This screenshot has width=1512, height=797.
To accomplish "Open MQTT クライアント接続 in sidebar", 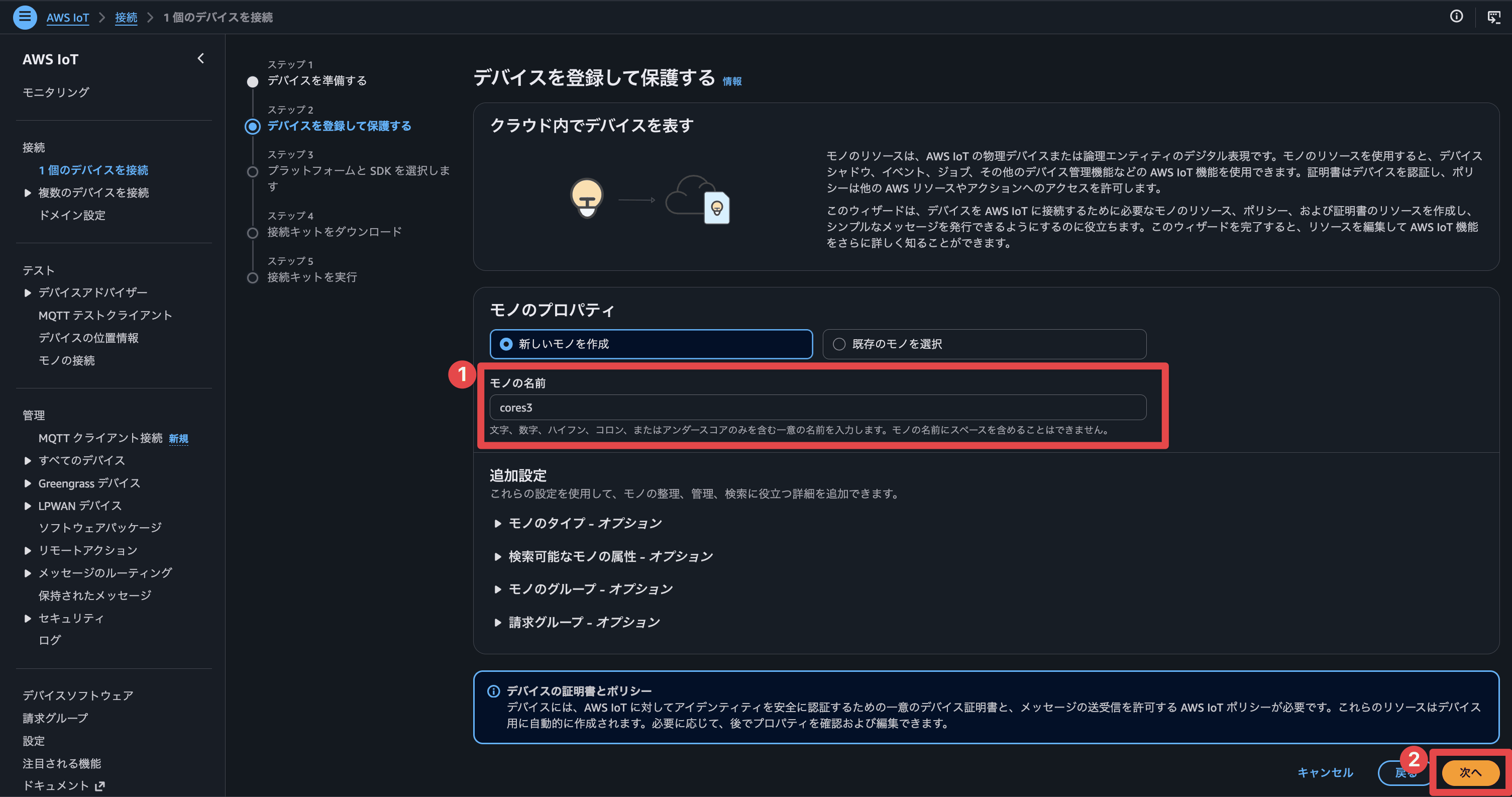I will 100,438.
